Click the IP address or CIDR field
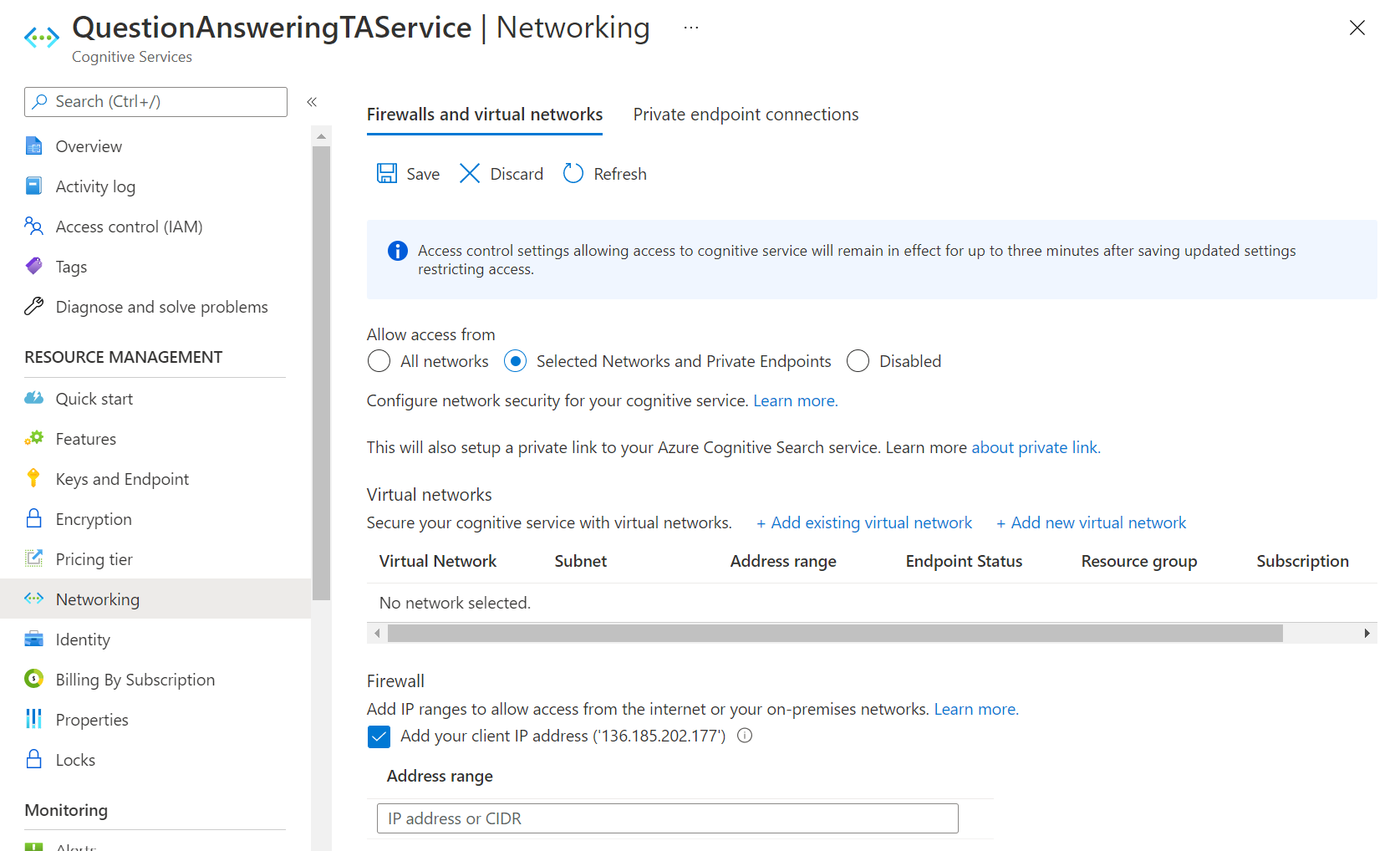 tap(666, 818)
